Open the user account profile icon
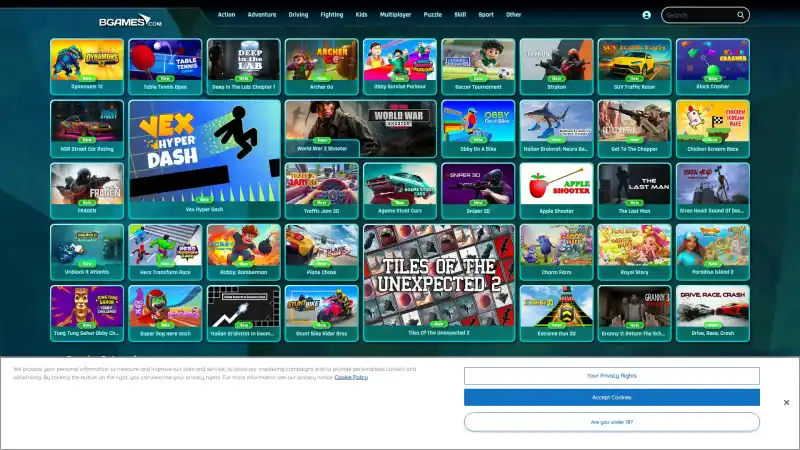This screenshot has width=800, height=450. pos(646,15)
